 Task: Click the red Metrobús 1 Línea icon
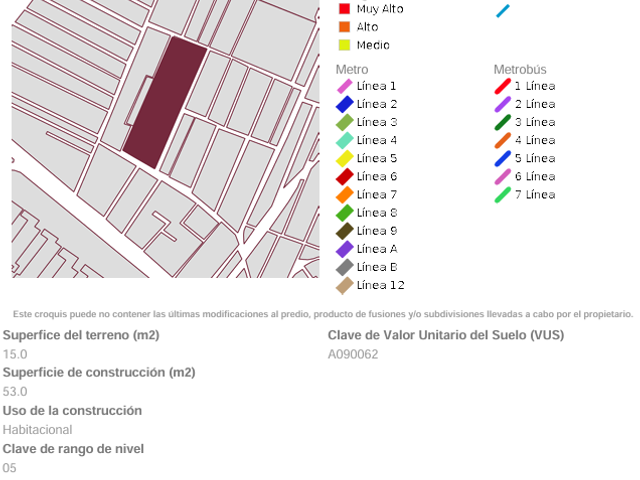(503, 86)
